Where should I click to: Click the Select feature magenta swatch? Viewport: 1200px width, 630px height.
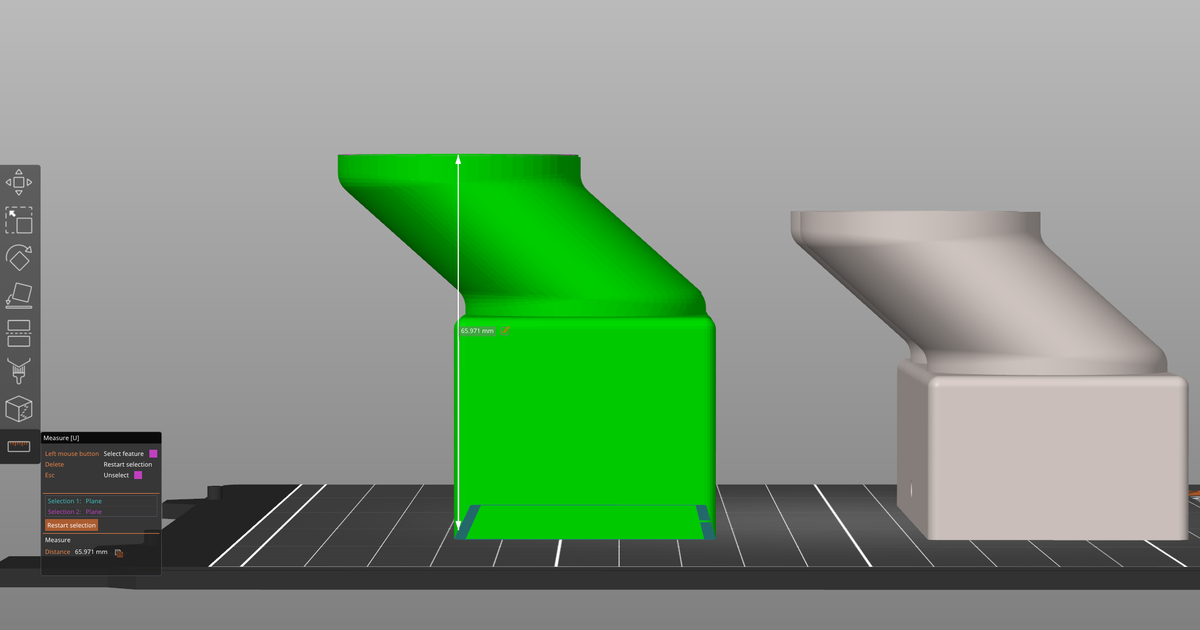(x=153, y=454)
